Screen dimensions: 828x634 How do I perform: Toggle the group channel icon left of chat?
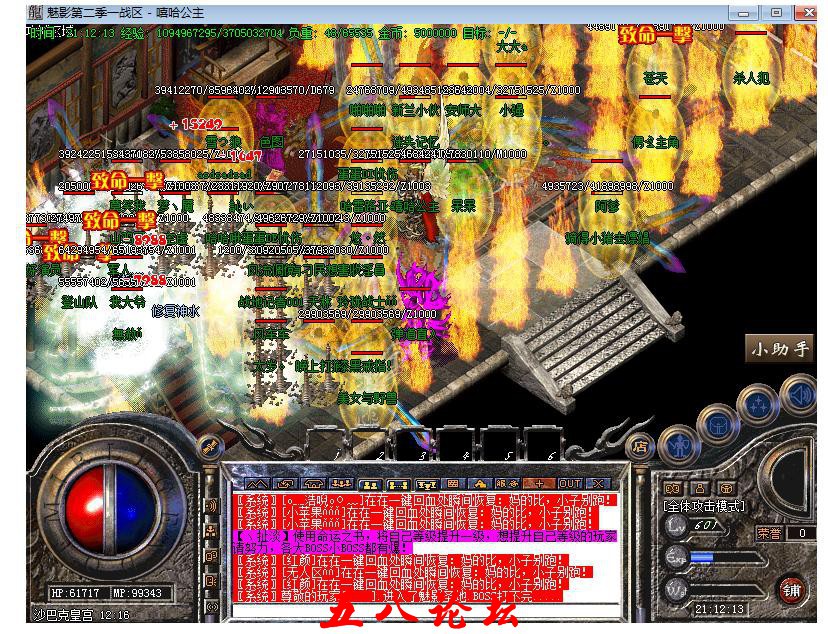click(x=212, y=533)
